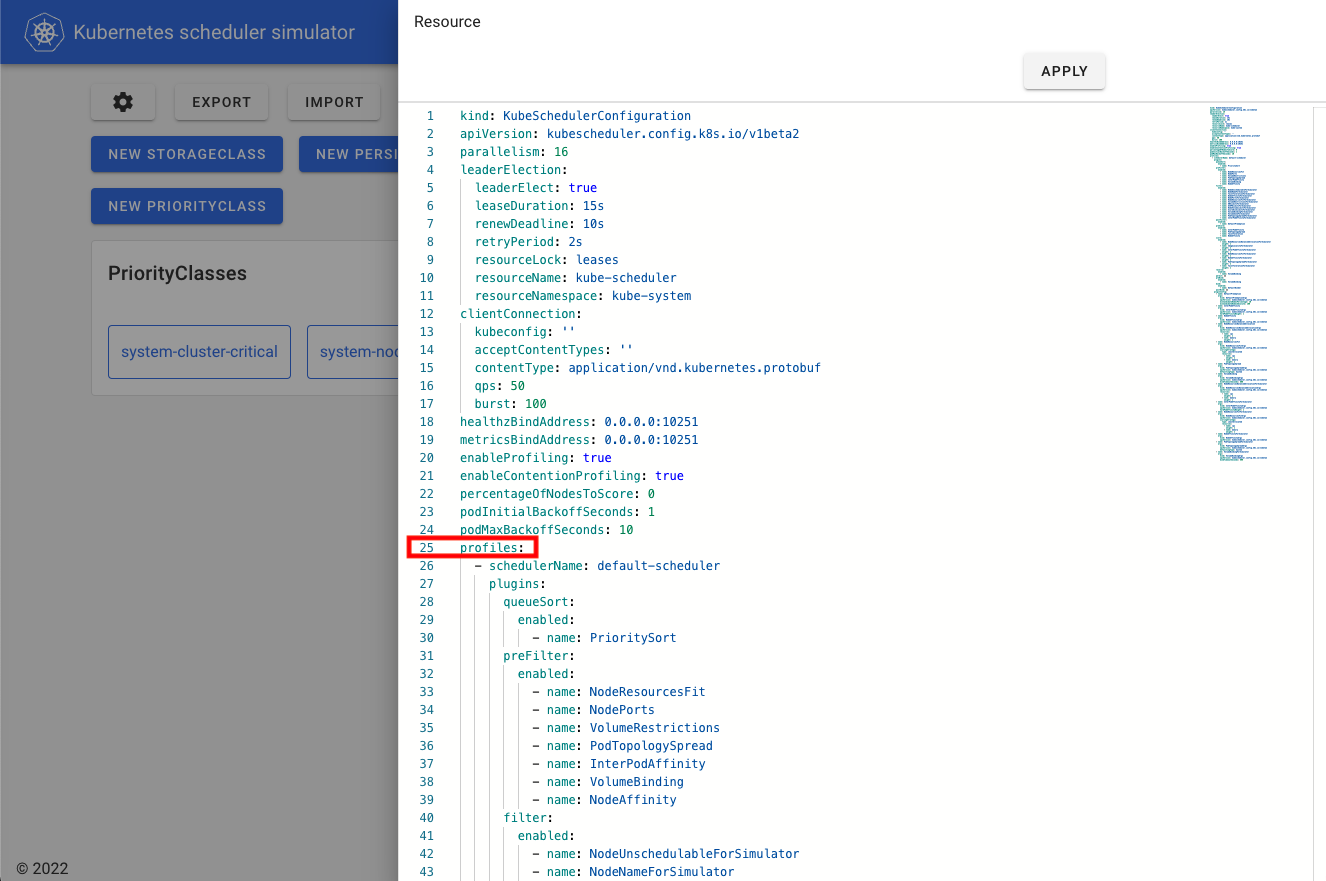This screenshot has width=1326, height=881.
Task: Select the system-cluster-critical priority class chip
Action: pos(199,352)
